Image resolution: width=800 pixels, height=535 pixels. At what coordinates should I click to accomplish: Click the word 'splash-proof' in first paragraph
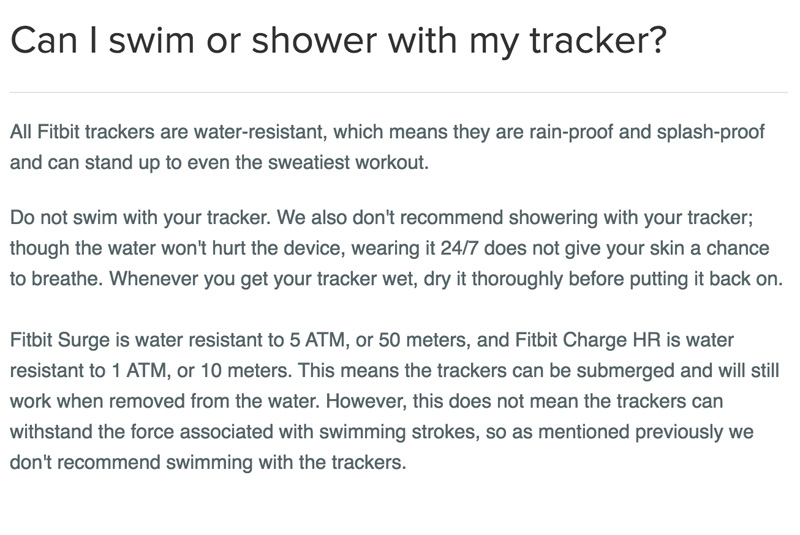click(711, 132)
